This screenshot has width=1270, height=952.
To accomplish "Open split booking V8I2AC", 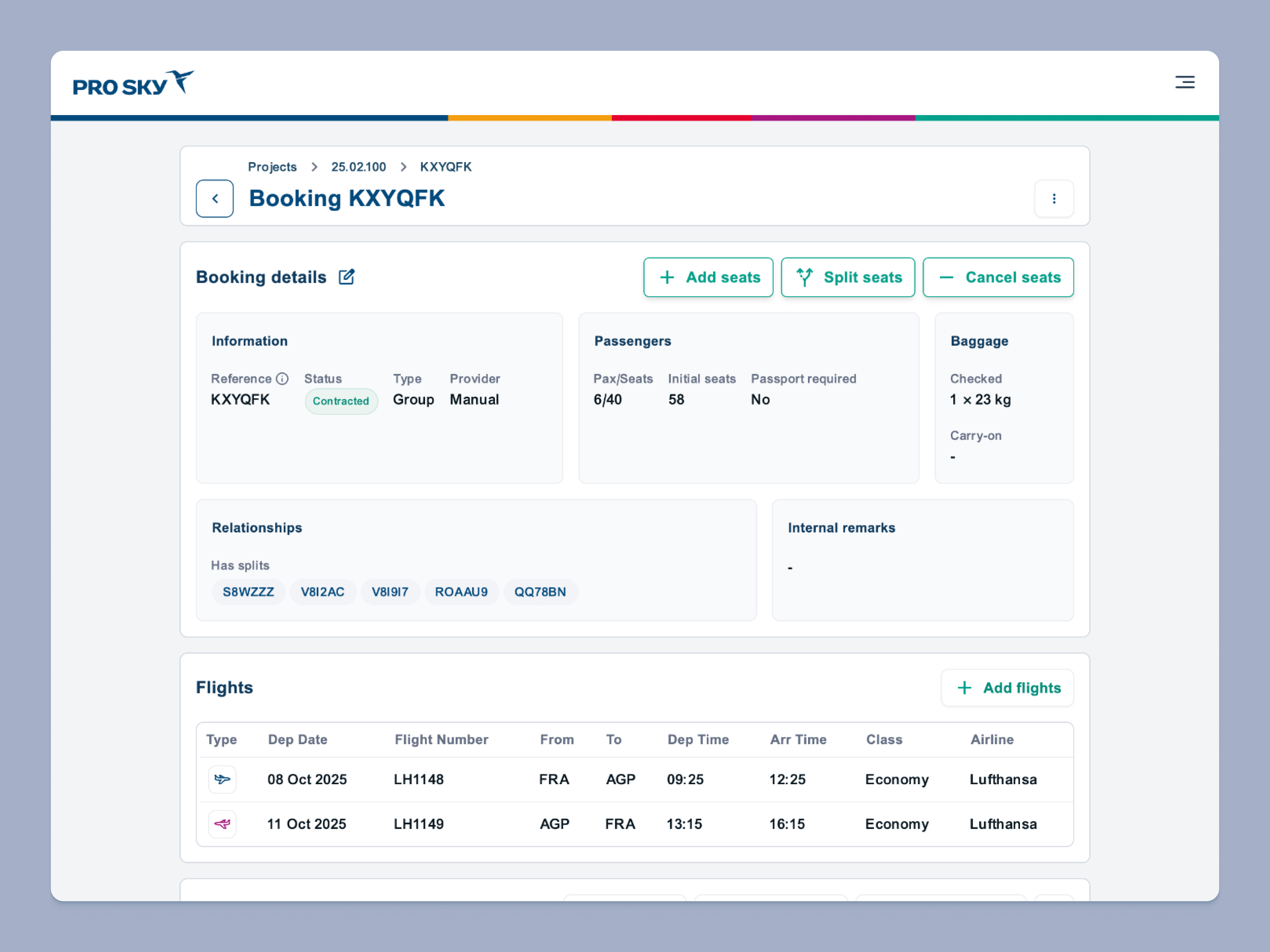I will [x=323, y=592].
